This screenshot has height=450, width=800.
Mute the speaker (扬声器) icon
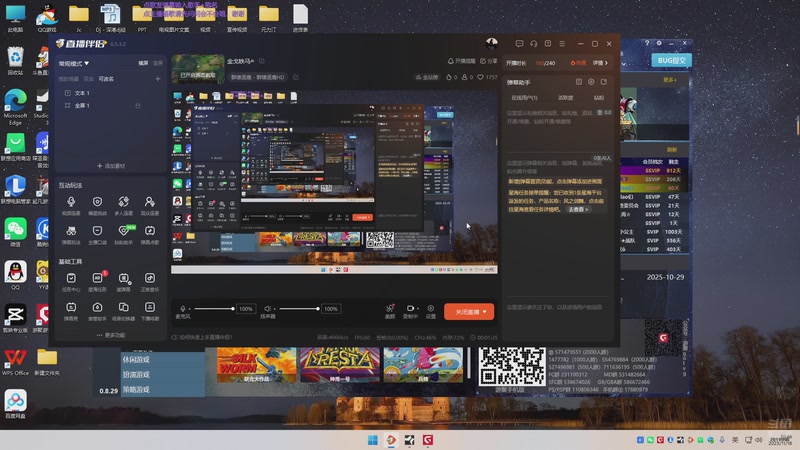click(267, 310)
